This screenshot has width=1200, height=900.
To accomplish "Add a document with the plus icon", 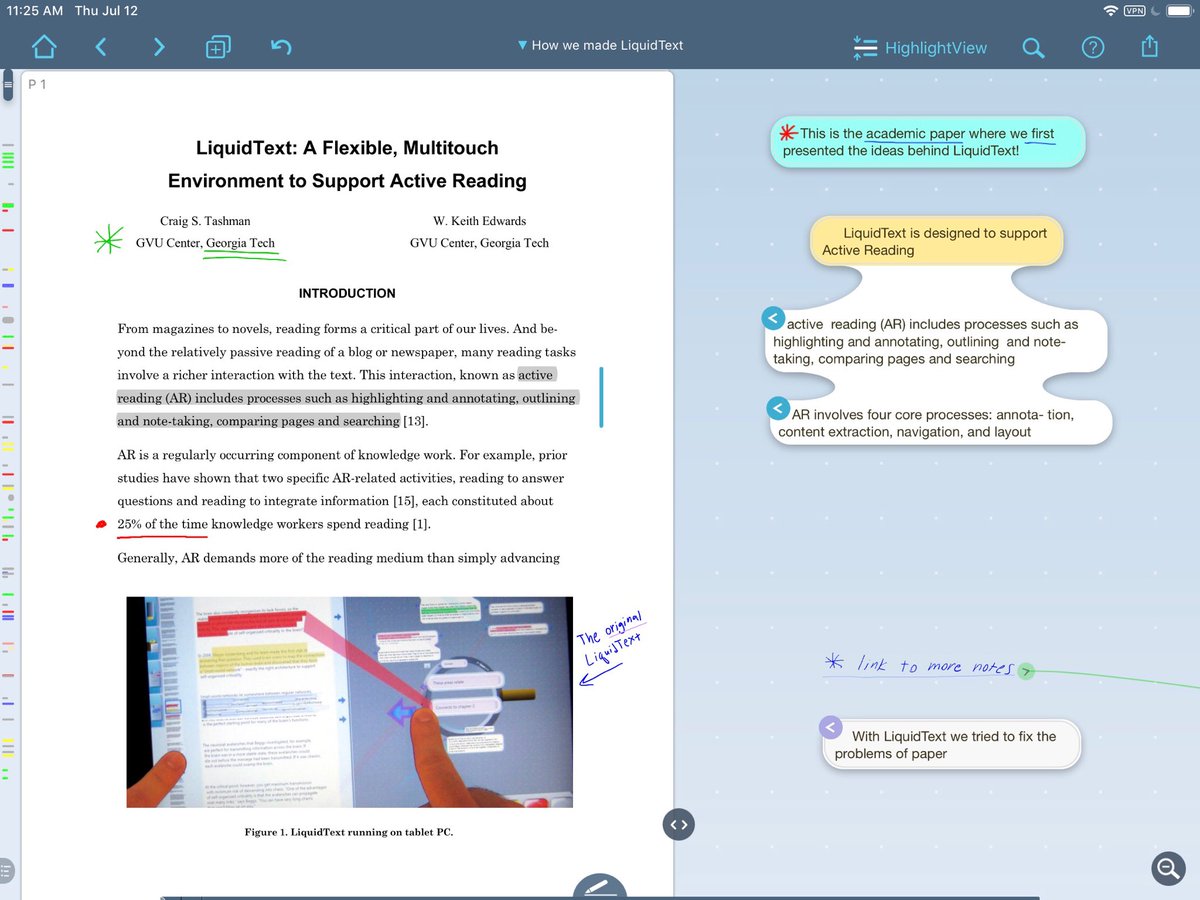I will [218, 46].
